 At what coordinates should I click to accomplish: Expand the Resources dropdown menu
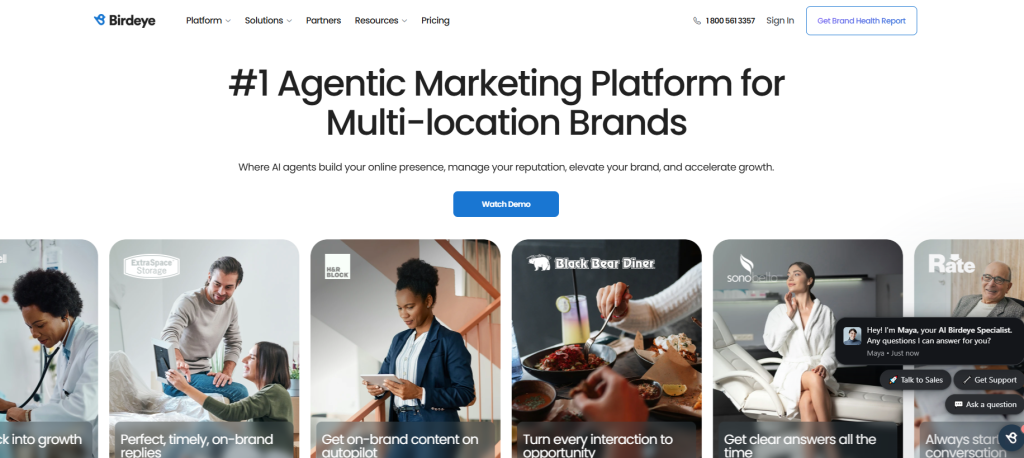click(381, 21)
